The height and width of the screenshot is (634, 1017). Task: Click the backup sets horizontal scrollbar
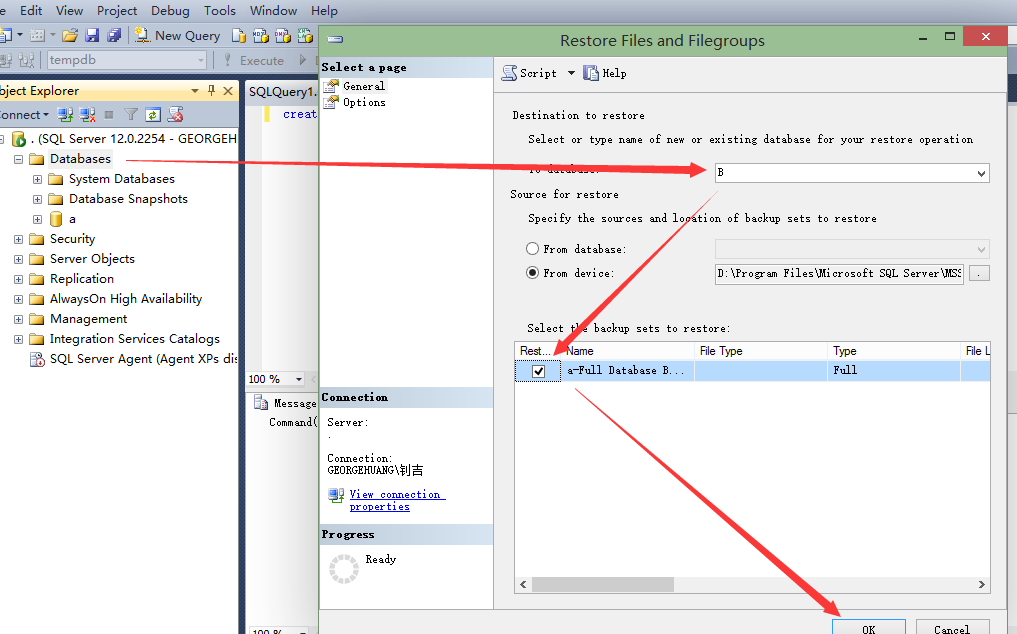[x=750, y=585]
